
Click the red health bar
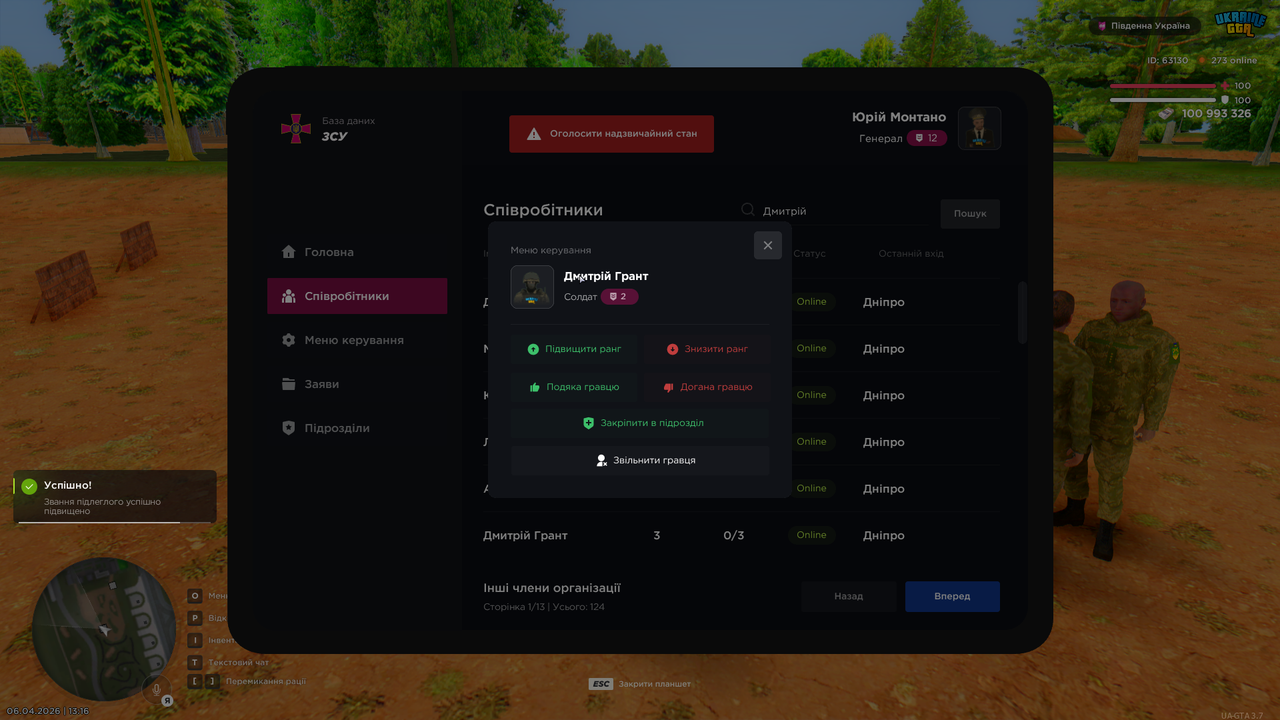click(1164, 86)
